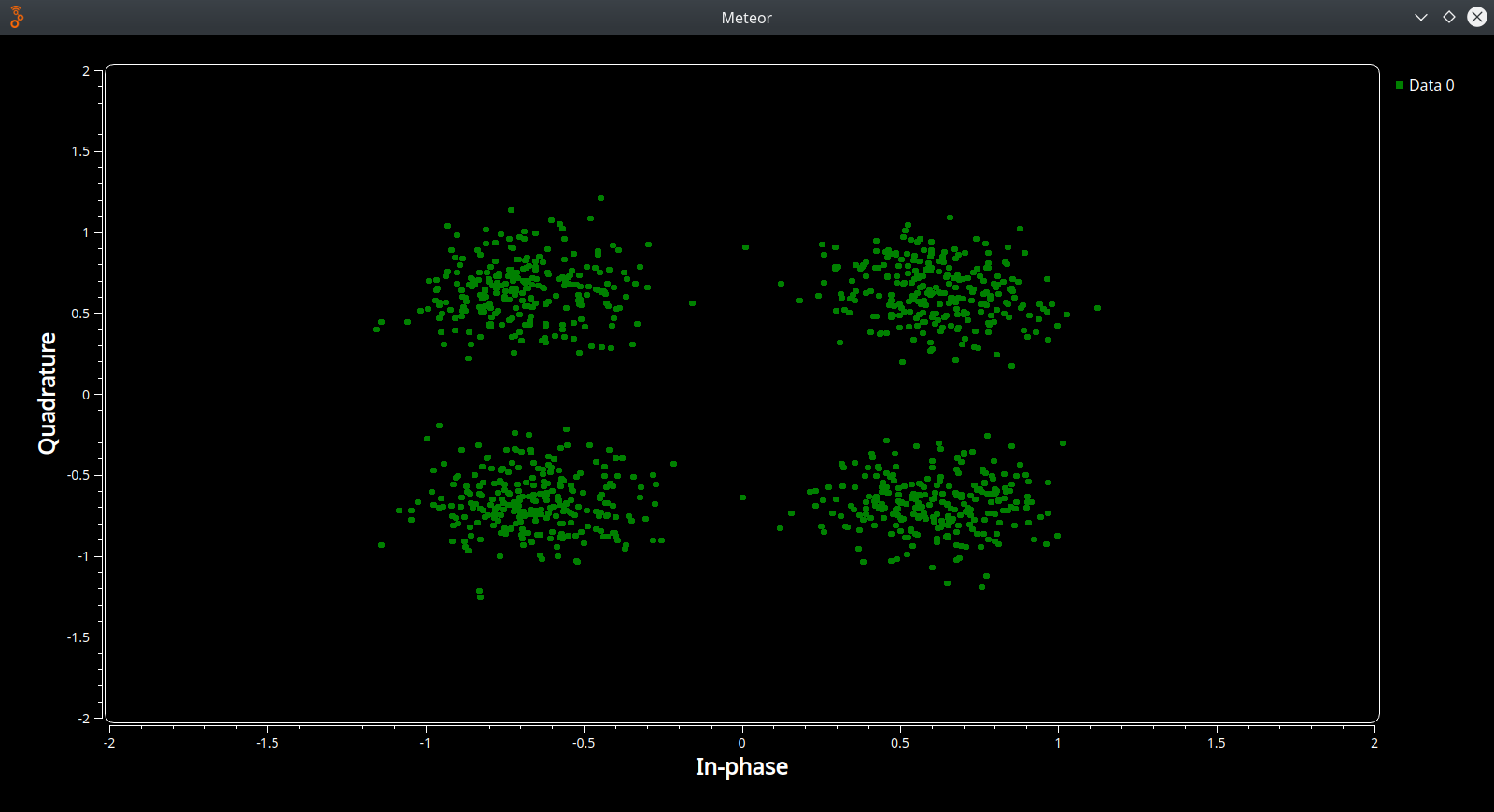Maximize the window with the diamond icon
The width and height of the screenshot is (1494, 812).
(x=1449, y=17)
